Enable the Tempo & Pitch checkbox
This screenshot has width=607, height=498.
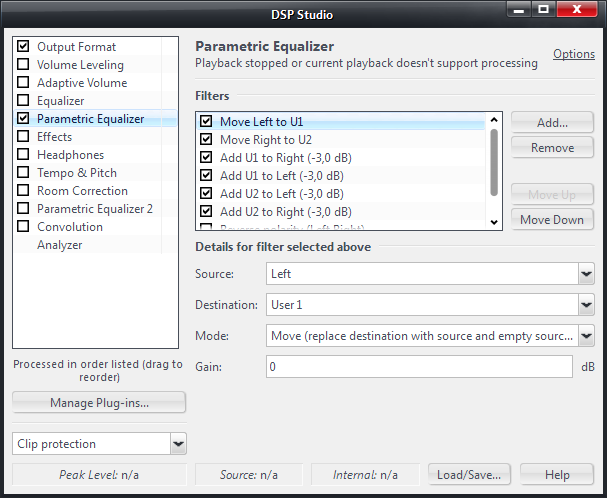23,172
